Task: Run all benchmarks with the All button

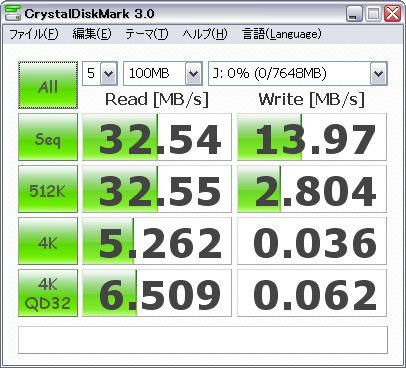Action: (48, 85)
